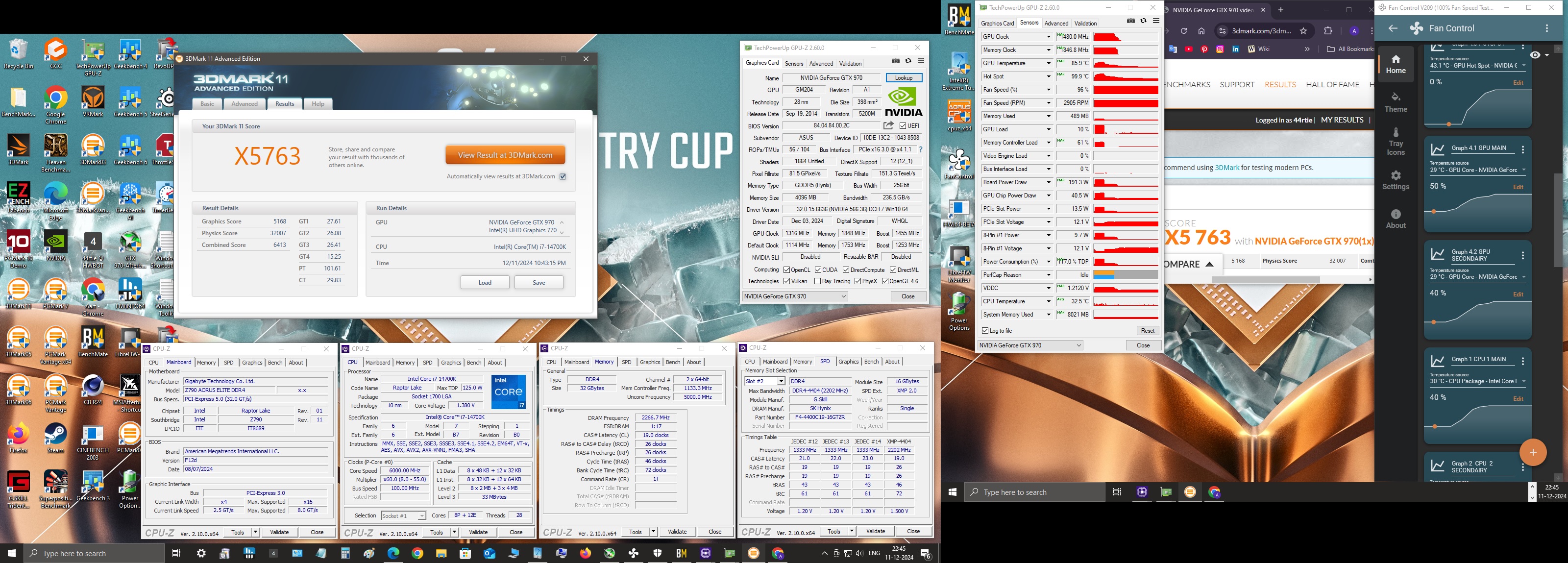The width and height of the screenshot is (1568, 563).
Task: Toggle the Vulkan checkbox in GPU-Z
Action: pos(787,281)
